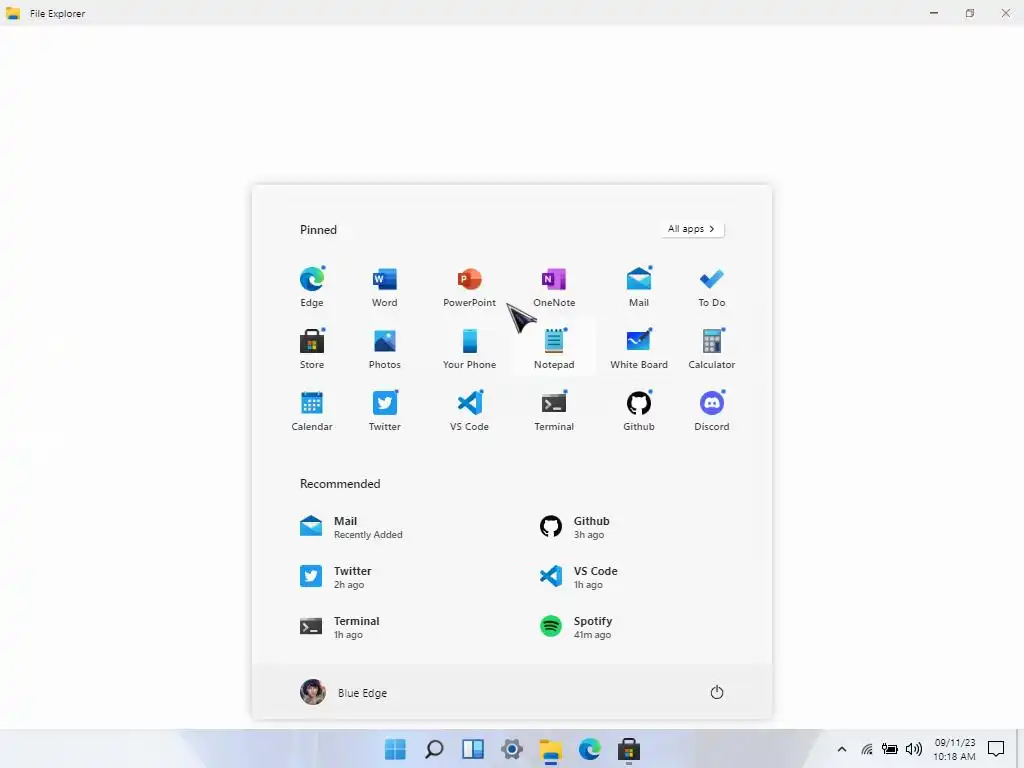Open Microsoft Store on taskbar
1024x768 pixels.
(x=629, y=749)
